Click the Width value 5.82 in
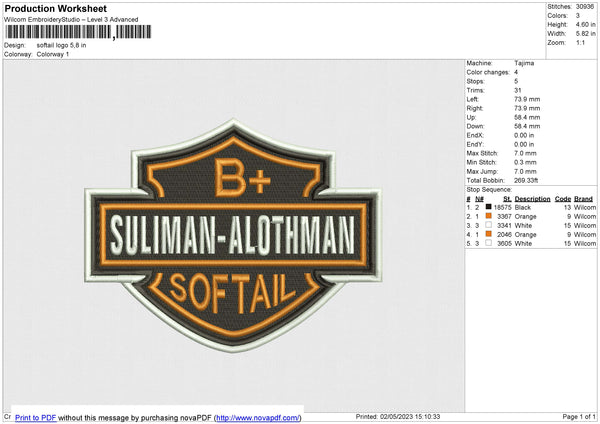This screenshot has height=424, width=600. tap(585, 34)
